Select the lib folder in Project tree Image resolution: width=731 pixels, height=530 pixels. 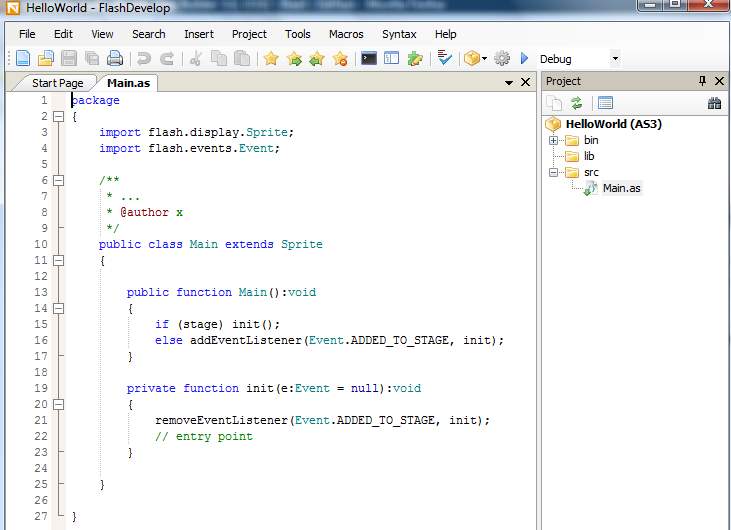589,156
